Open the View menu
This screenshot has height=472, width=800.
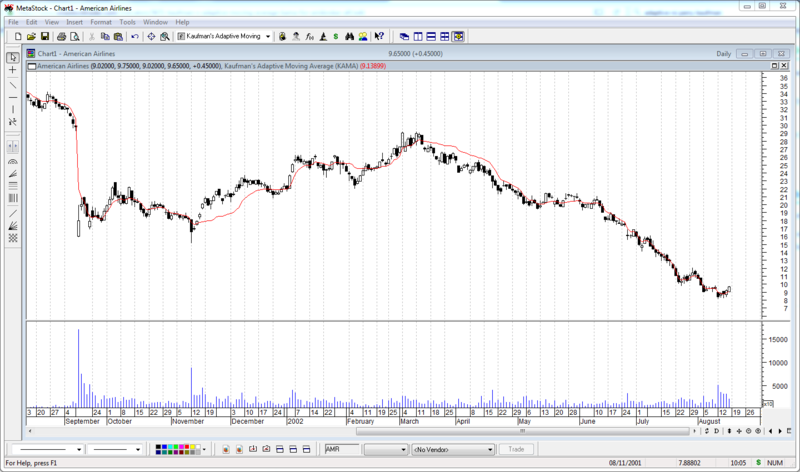52,22
